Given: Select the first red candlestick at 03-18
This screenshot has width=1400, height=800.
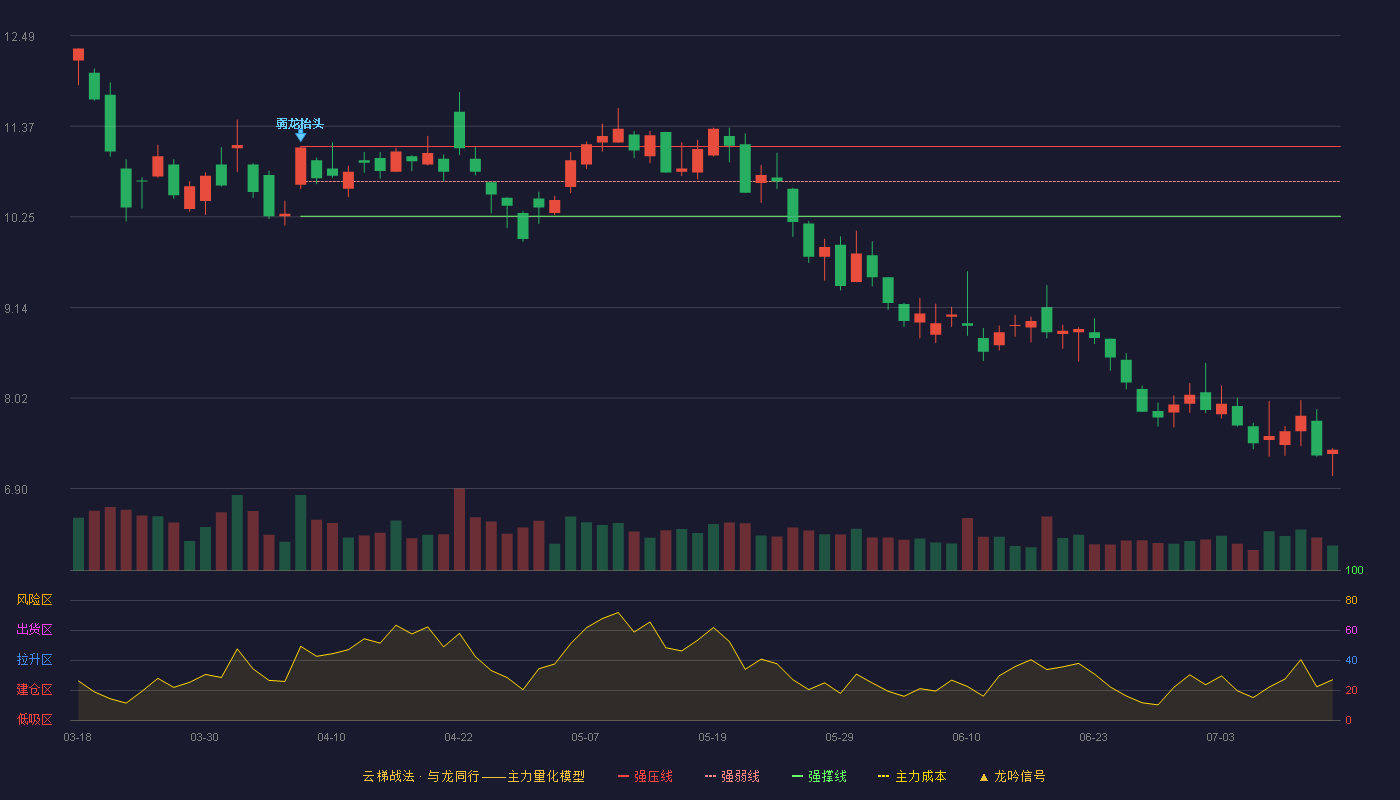Looking at the screenshot, I should pyautogui.click(x=78, y=54).
